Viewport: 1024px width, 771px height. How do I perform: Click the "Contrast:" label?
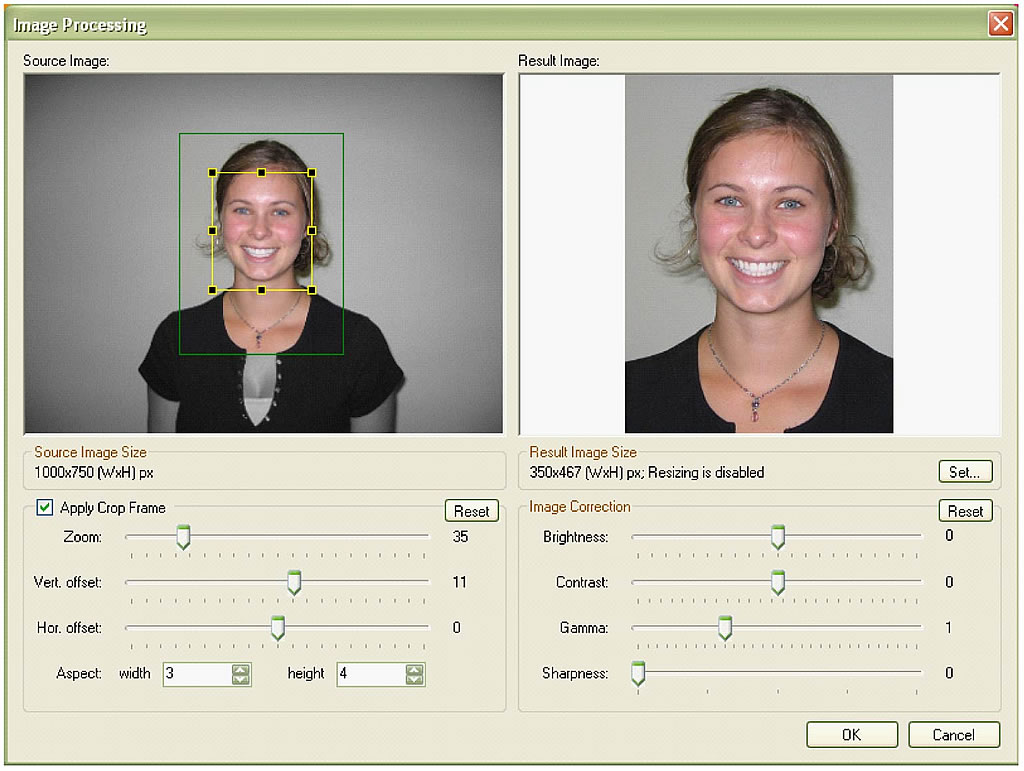[583, 582]
